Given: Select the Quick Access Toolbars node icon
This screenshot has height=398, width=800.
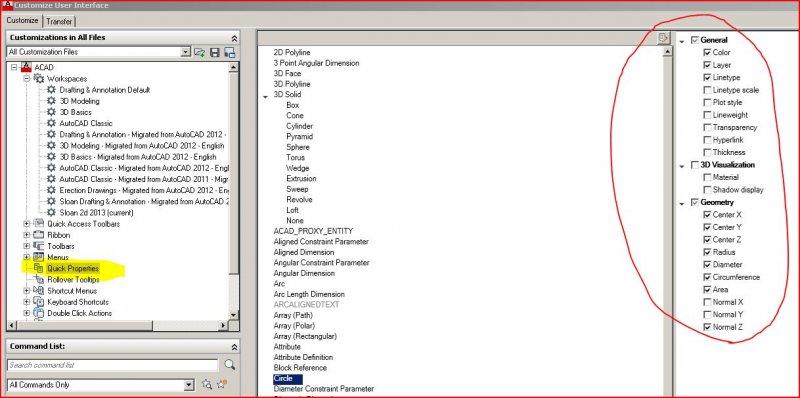Looking at the screenshot, I should [39, 223].
